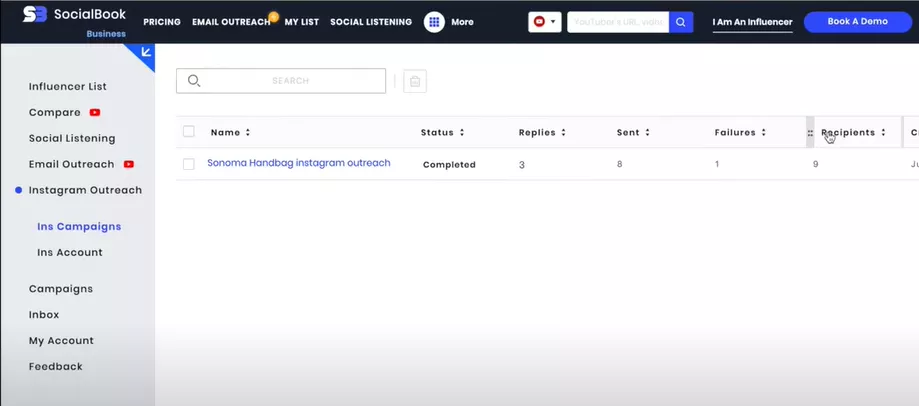This screenshot has height=406, width=919.
Task: Sort by the Replies column arrows
Action: pos(563,132)
